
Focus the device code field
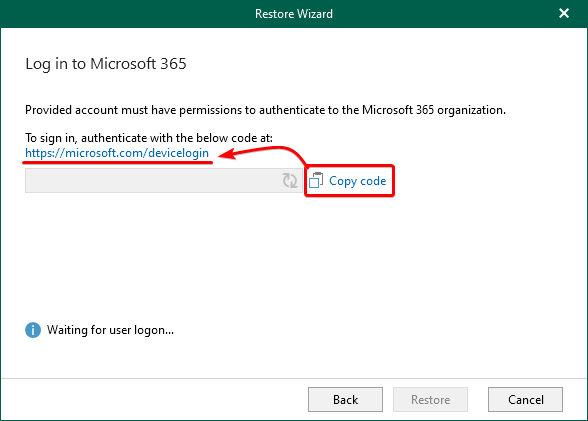(164, 181)
